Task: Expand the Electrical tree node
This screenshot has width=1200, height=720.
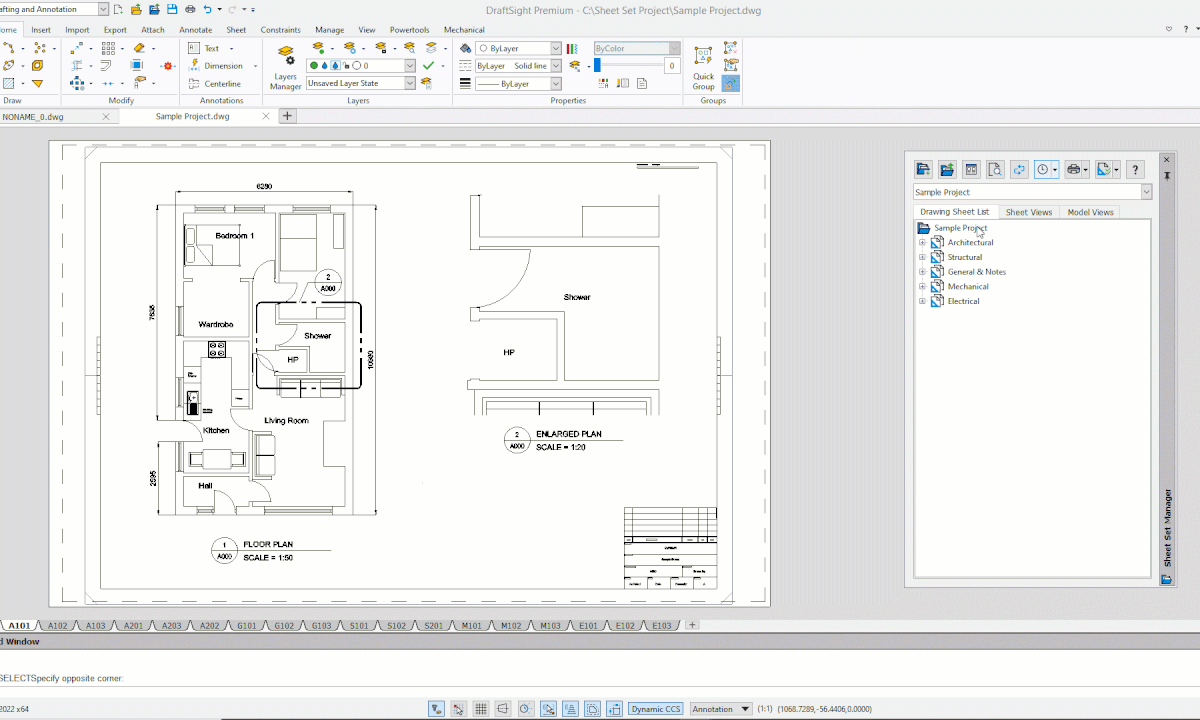Action: point(922,301)
